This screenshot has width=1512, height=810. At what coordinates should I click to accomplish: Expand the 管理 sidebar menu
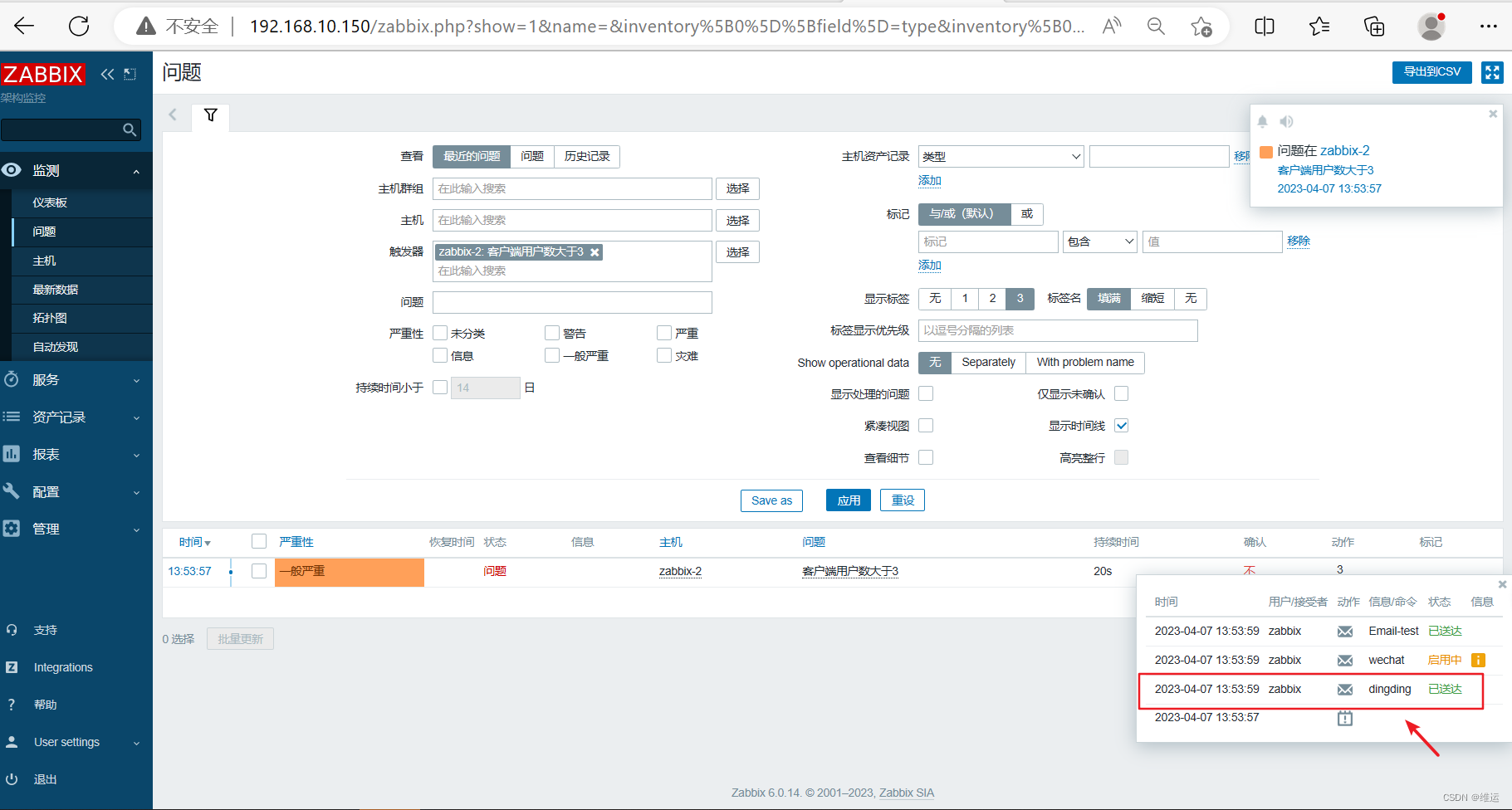click(x=76, y=529)
